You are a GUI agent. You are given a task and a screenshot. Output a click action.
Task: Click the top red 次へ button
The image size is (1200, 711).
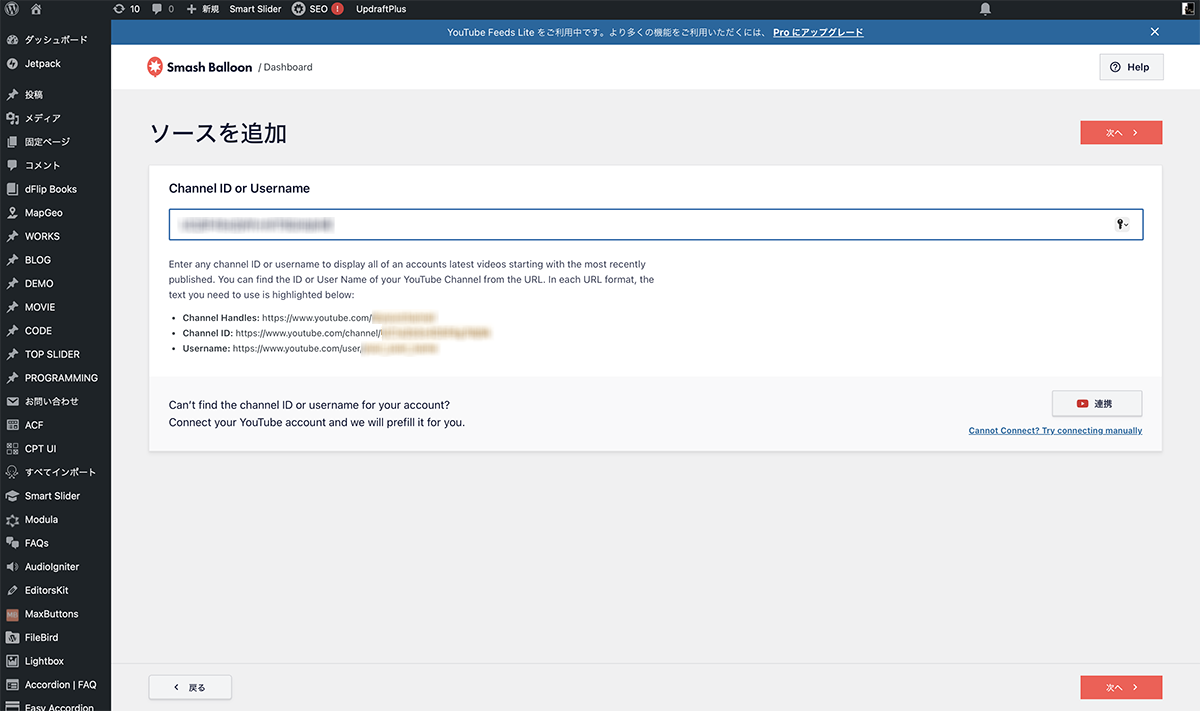point(1121,133)
